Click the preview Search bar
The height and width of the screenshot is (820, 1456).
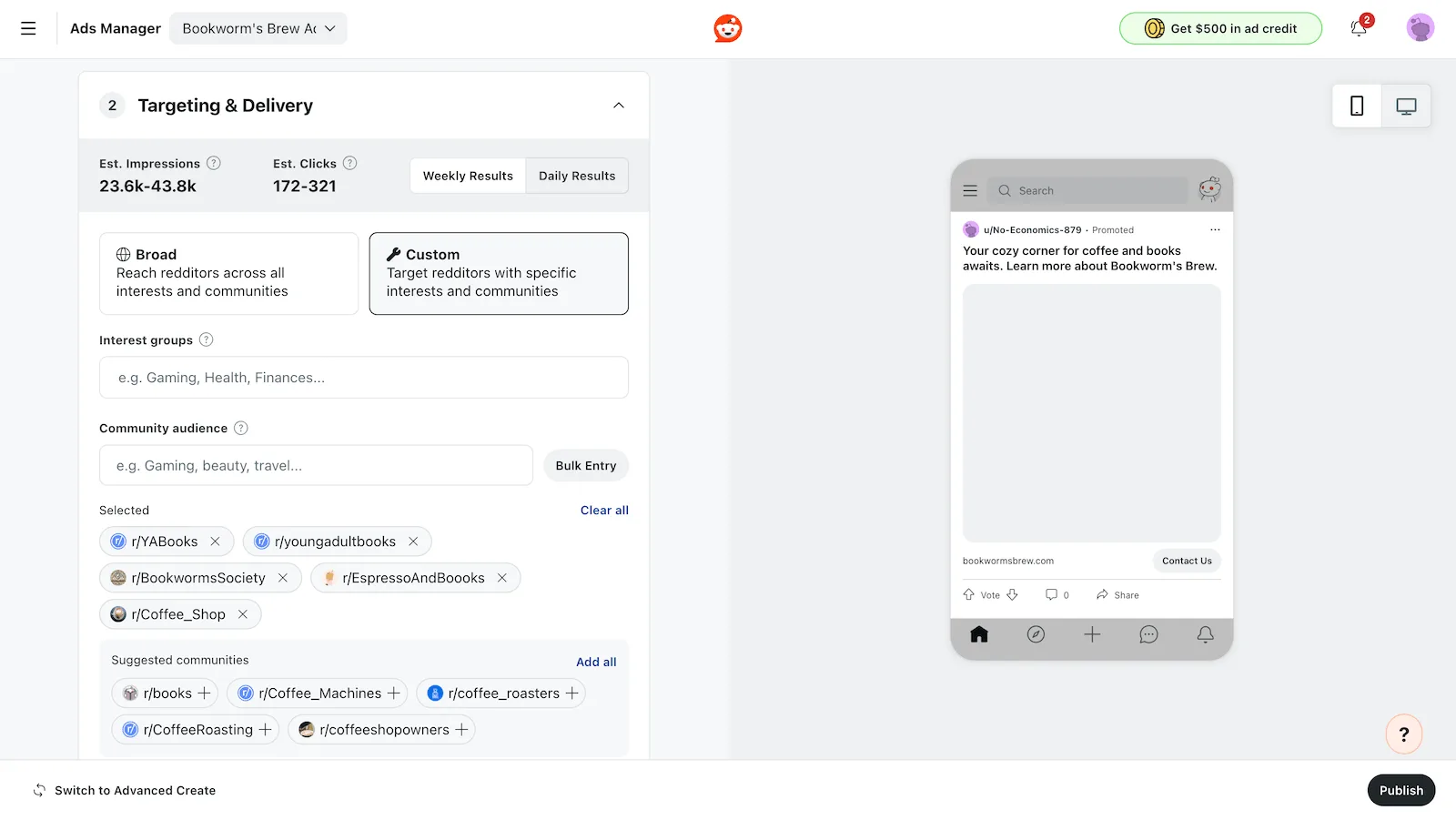click(x=1087, y=191)
